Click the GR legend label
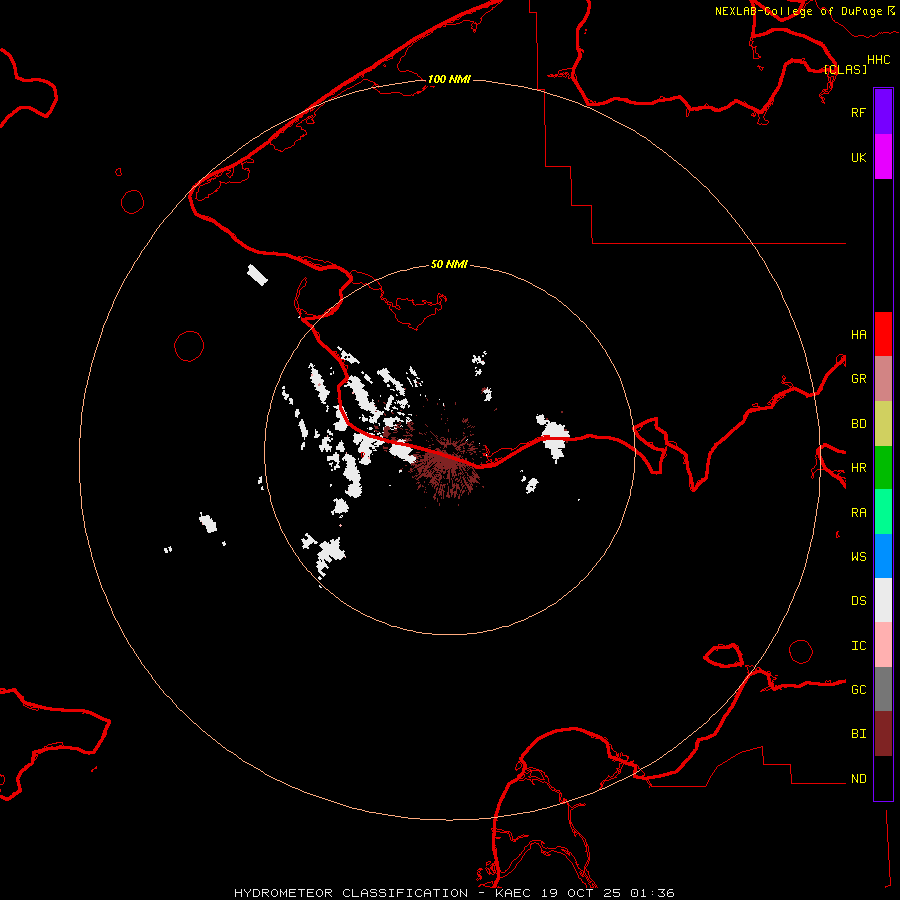This screenshot has width=900, height=900. (858, 379)
